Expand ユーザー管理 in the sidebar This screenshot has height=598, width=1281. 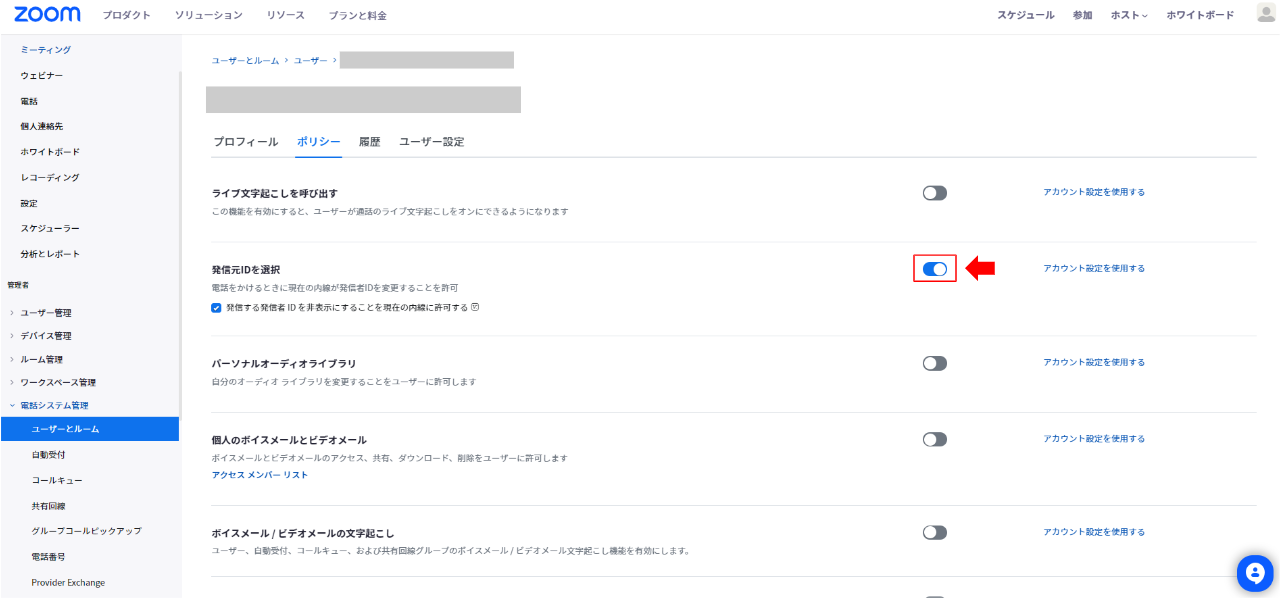click(x=45, y=313)
